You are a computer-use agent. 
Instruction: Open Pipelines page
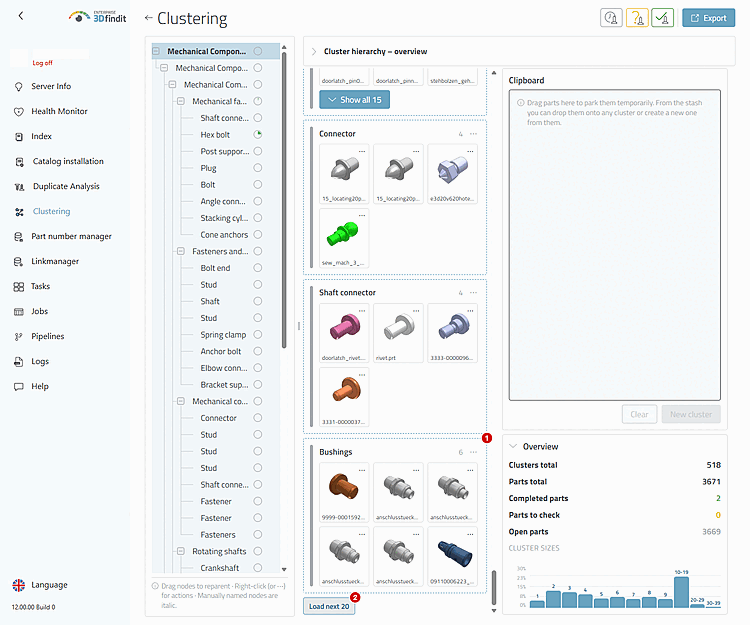[48, 337]
